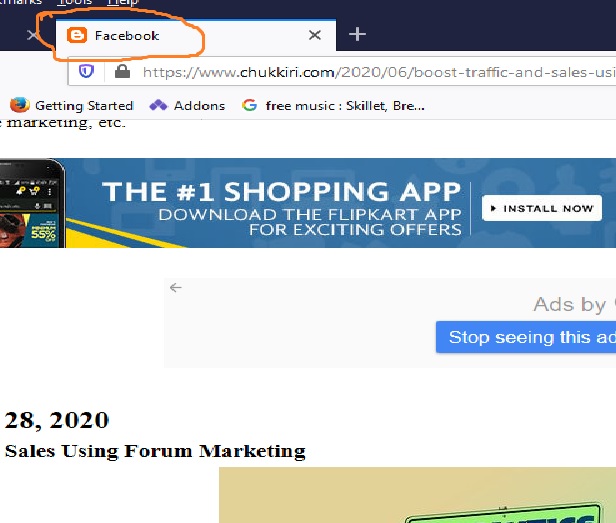Viewport: 616px width, 523px height.
Task: Open the Help menu
Action: 122,3
